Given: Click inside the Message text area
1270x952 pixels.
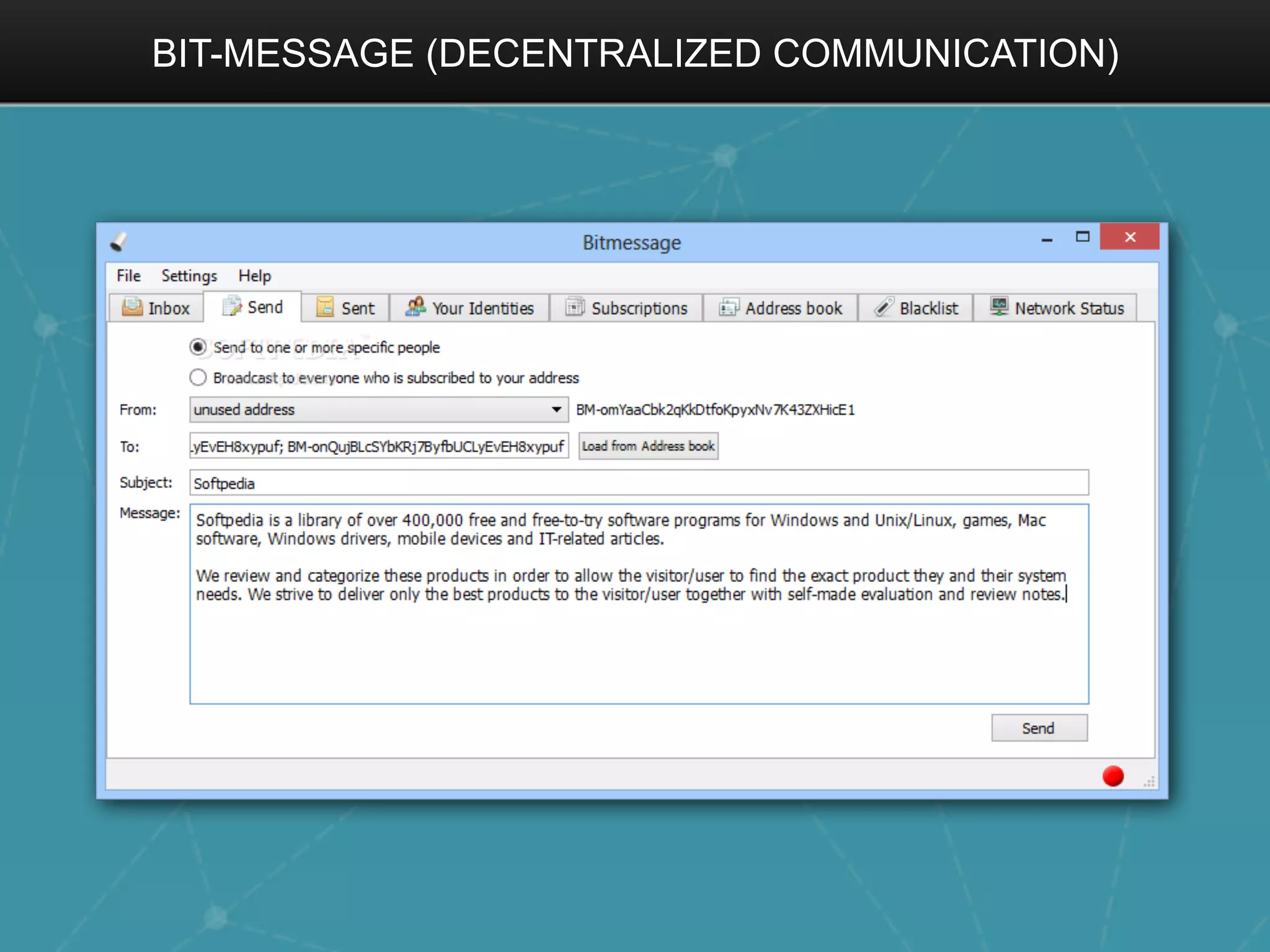Looking at the screenshot, I should point(639,604).
